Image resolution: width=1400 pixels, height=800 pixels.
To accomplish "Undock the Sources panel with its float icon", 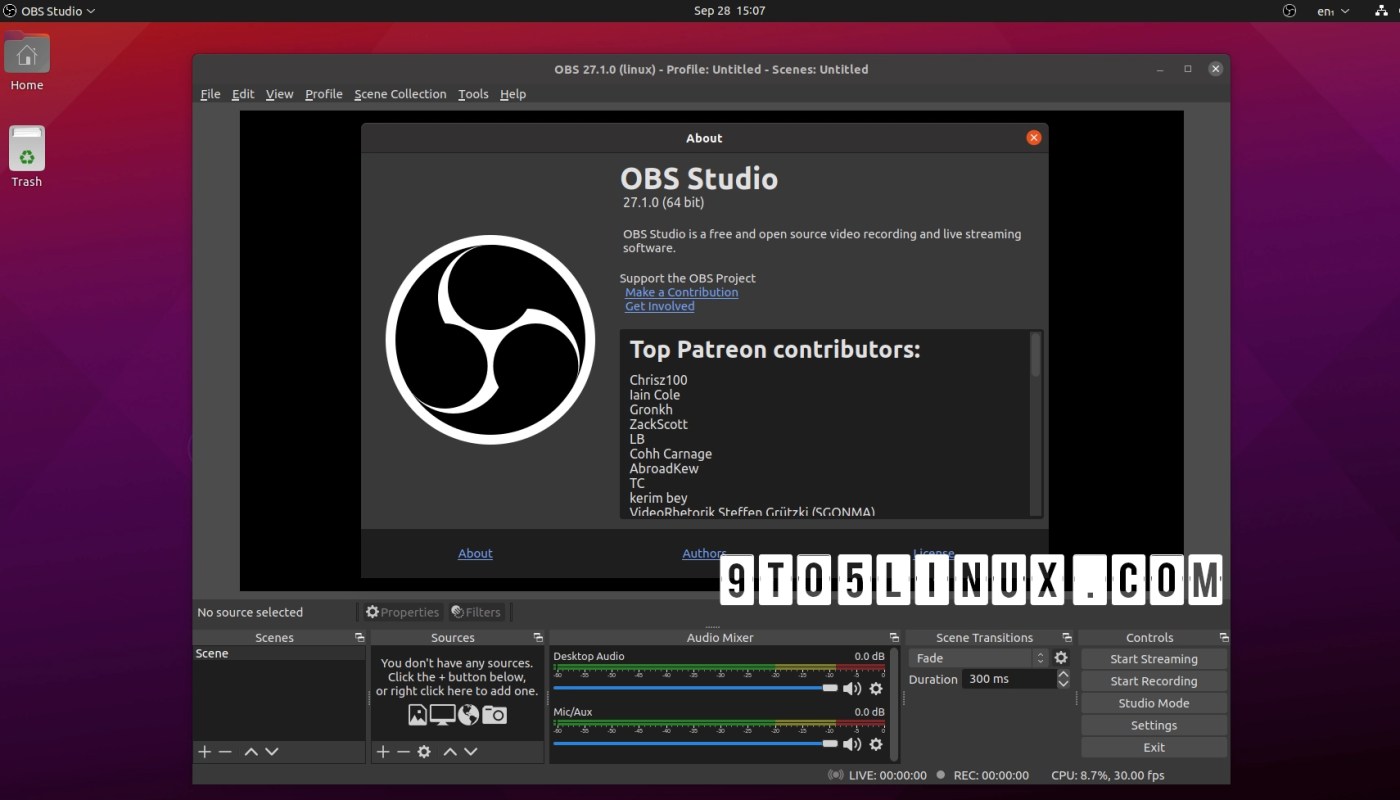I will [x=538, y=638].
